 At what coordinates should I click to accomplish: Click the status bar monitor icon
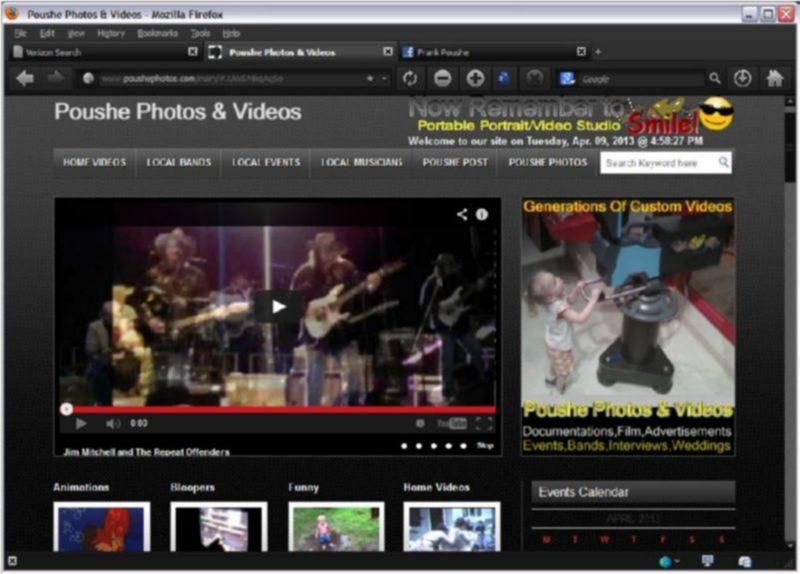(x=708, y=561)
